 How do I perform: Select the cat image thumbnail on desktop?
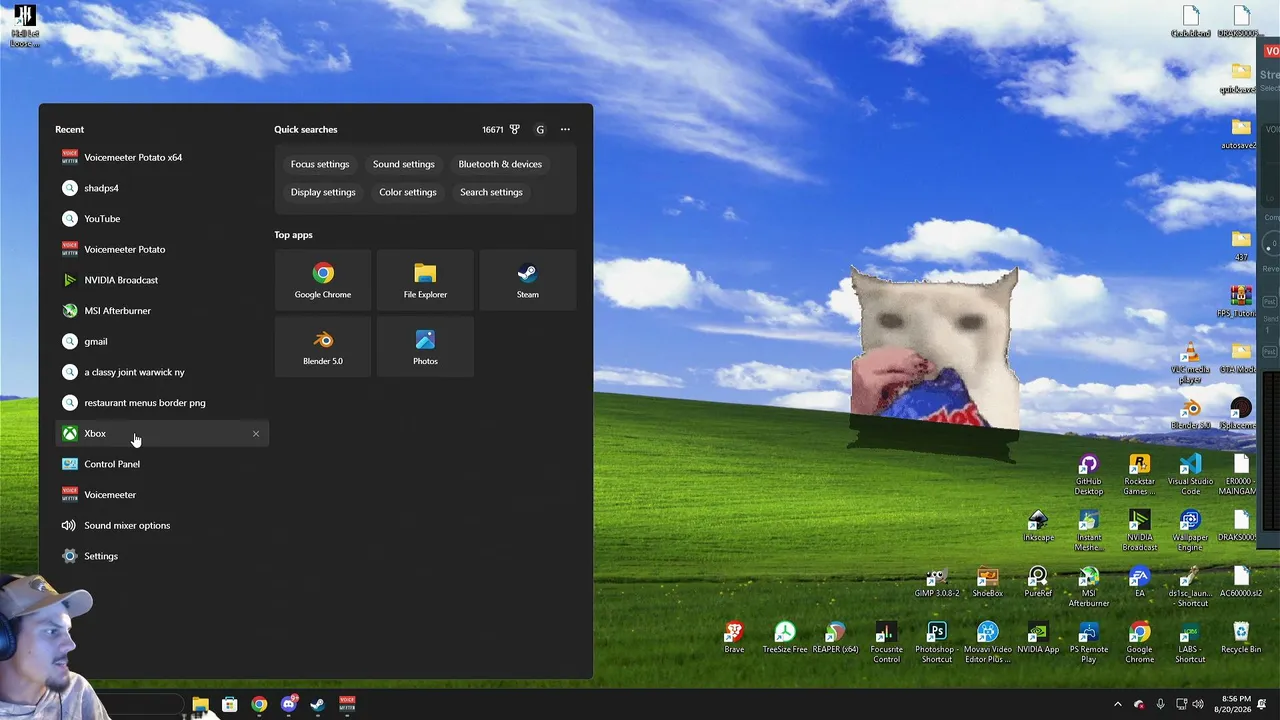click(934, 364)
